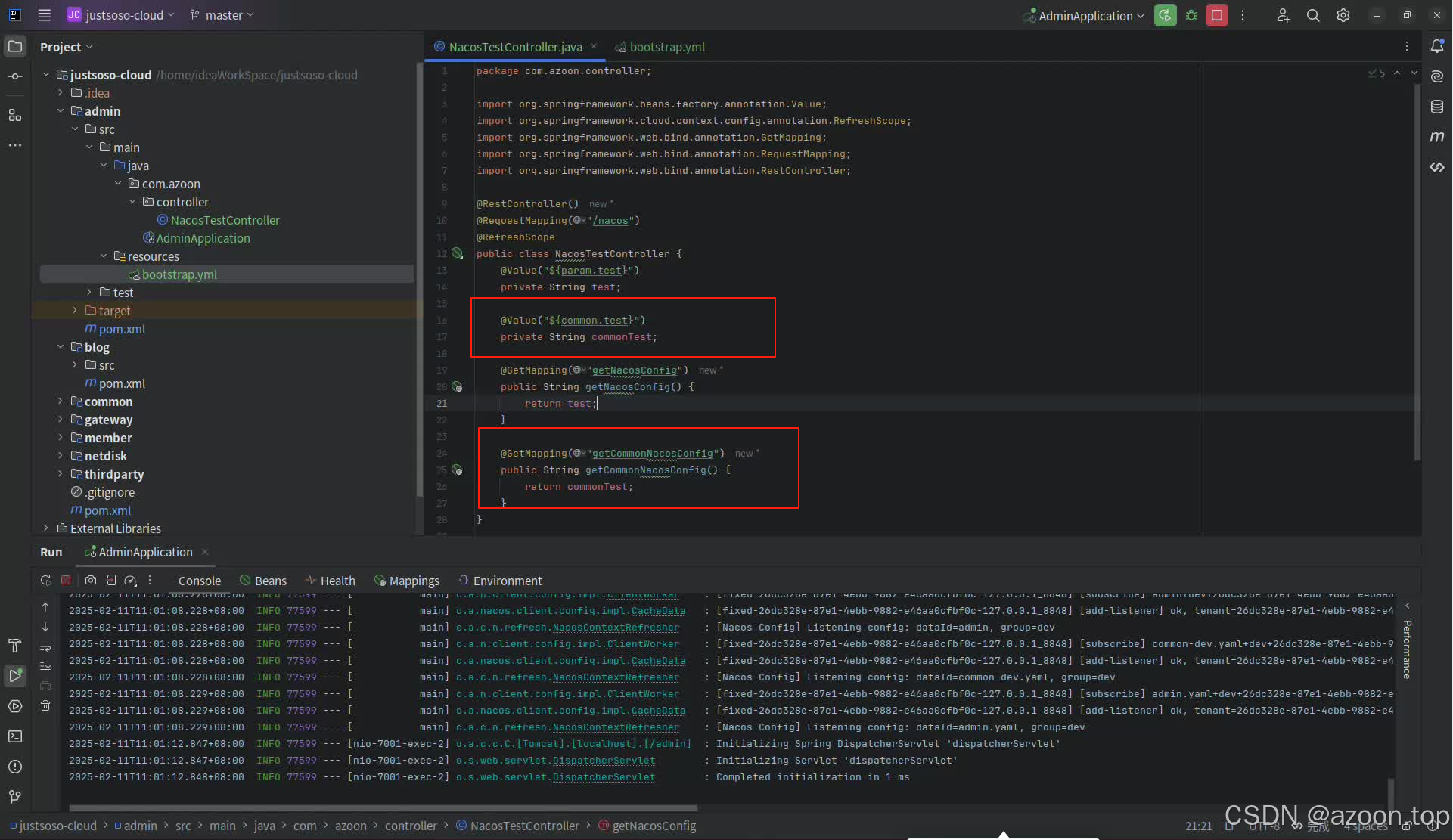Open the Database tool window
Screen dimensions: 1453x840
click(x=1437, y=107)
